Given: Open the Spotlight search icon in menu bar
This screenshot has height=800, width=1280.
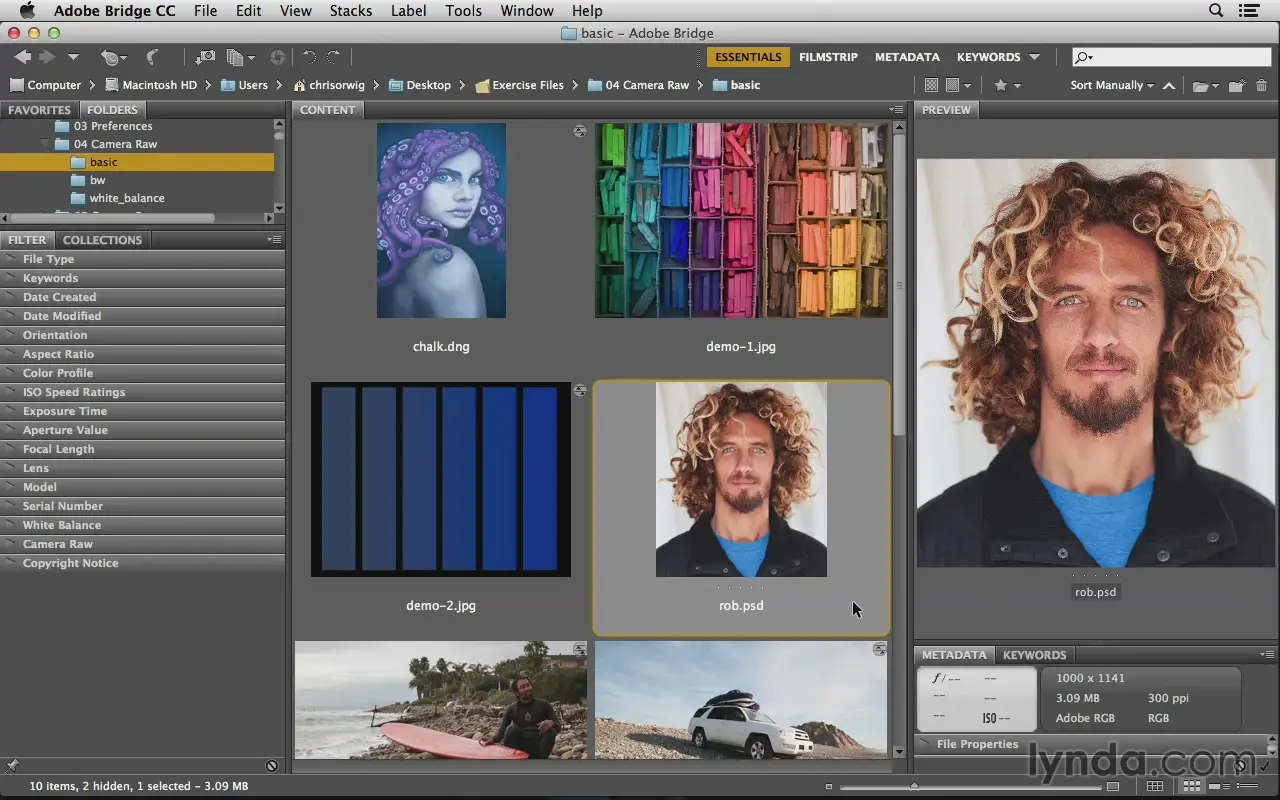Looking at the screenshot, I should click(x=1216, y=11).
